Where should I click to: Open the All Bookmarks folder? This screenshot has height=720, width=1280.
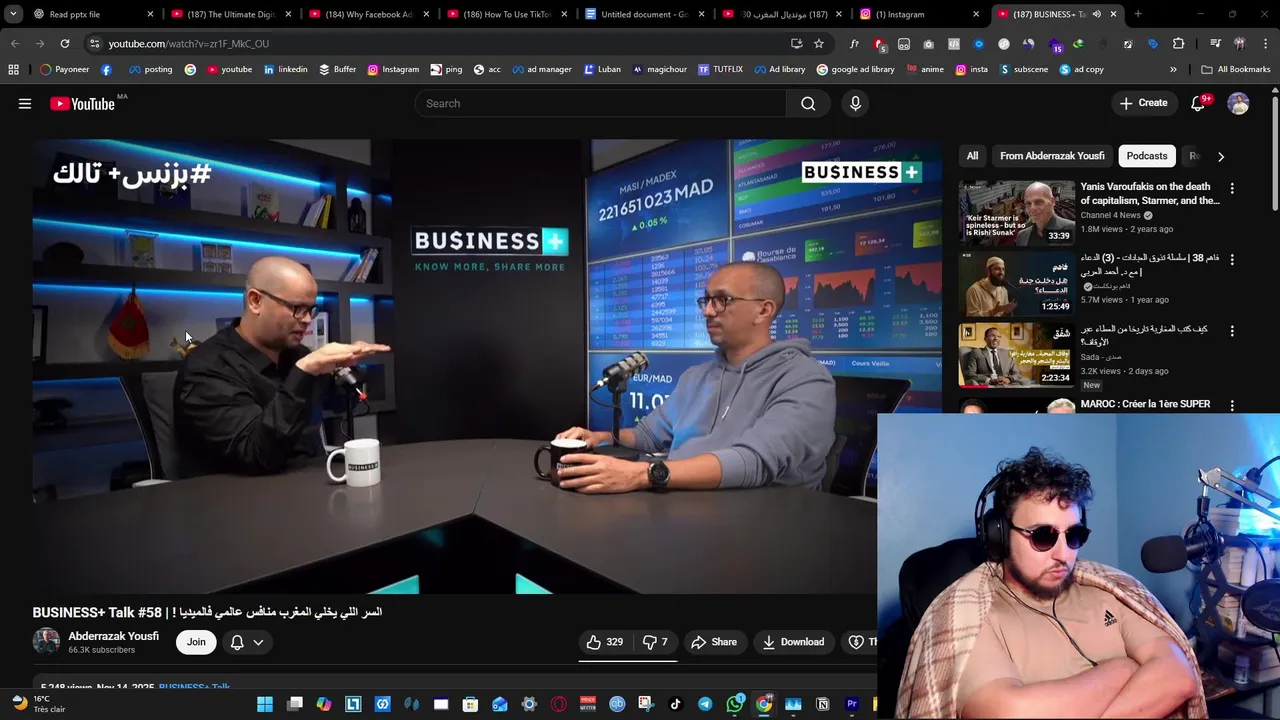[1235, 69]
